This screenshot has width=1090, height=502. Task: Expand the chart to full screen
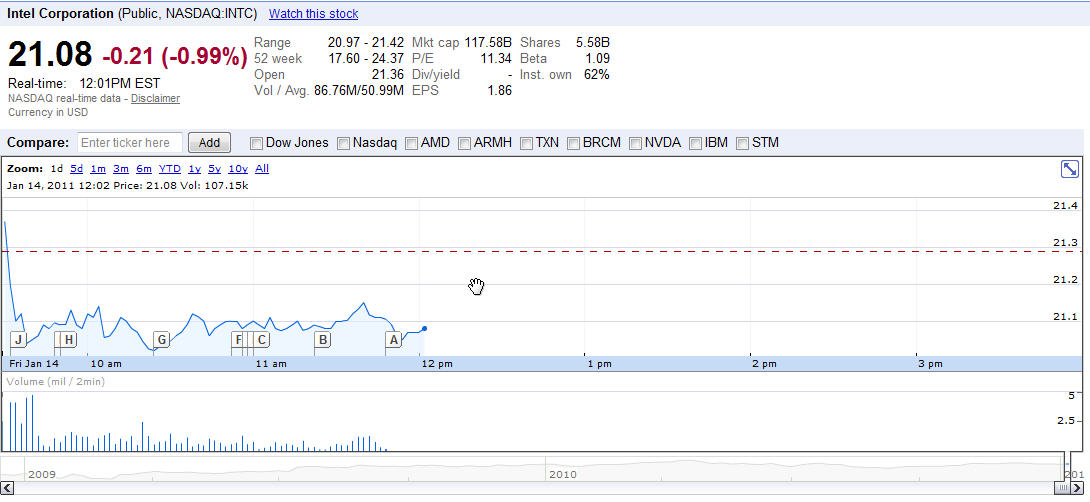[x=1069, y=169]
